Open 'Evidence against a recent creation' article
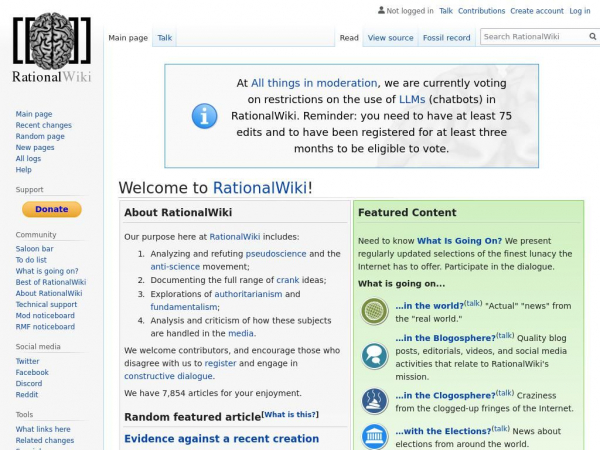The image size is (600, 450). point(221,439)
